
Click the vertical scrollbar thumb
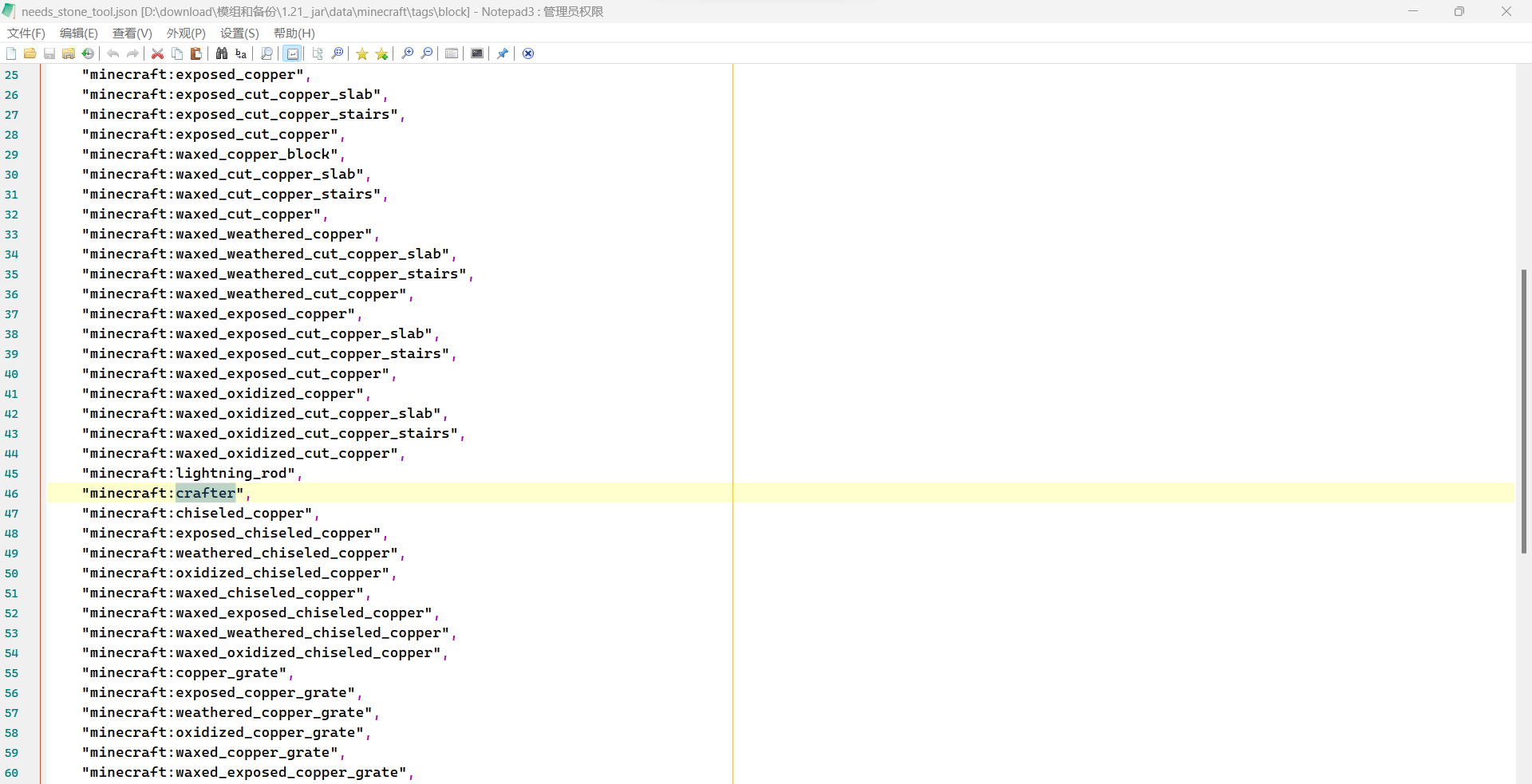[x=1523, y=411]
